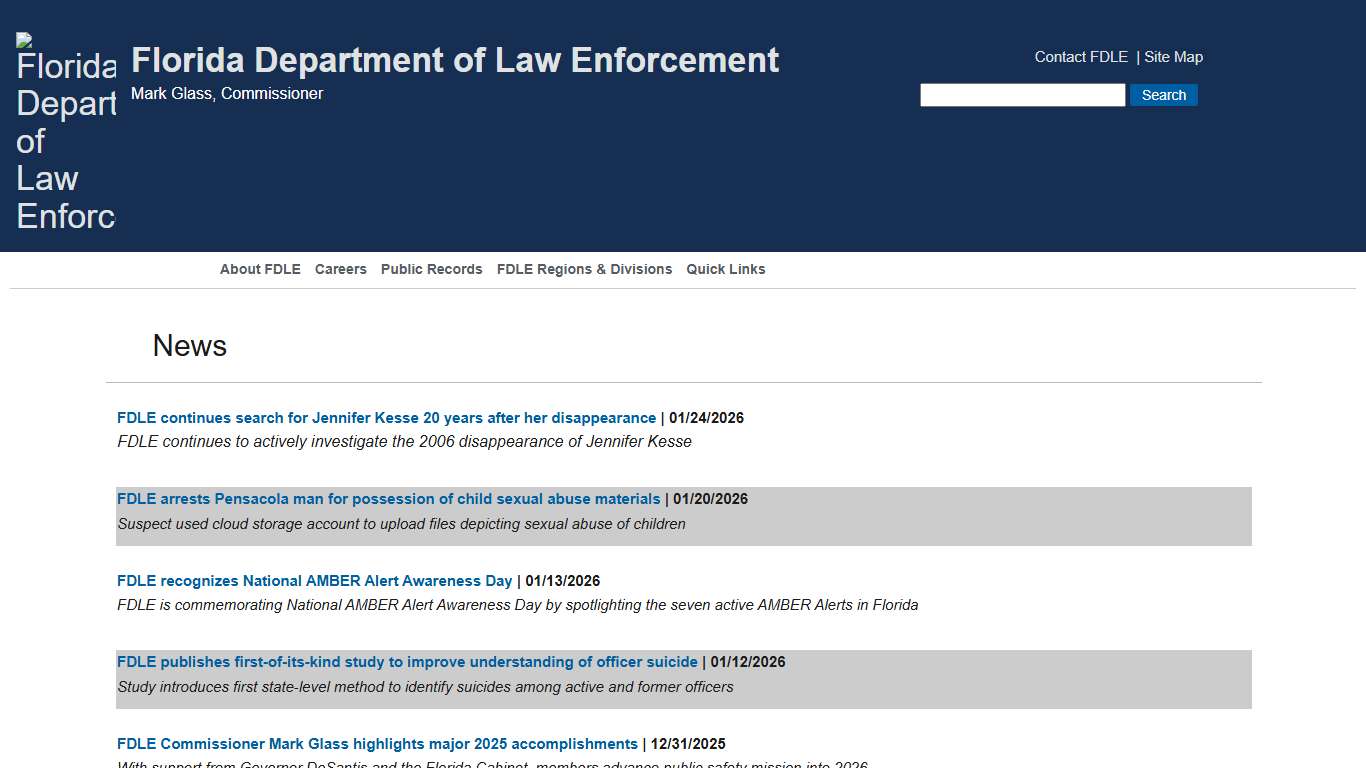Open the Careers menu
The height and width of the screenshot is (768, 1366).
tap(340, 269)
